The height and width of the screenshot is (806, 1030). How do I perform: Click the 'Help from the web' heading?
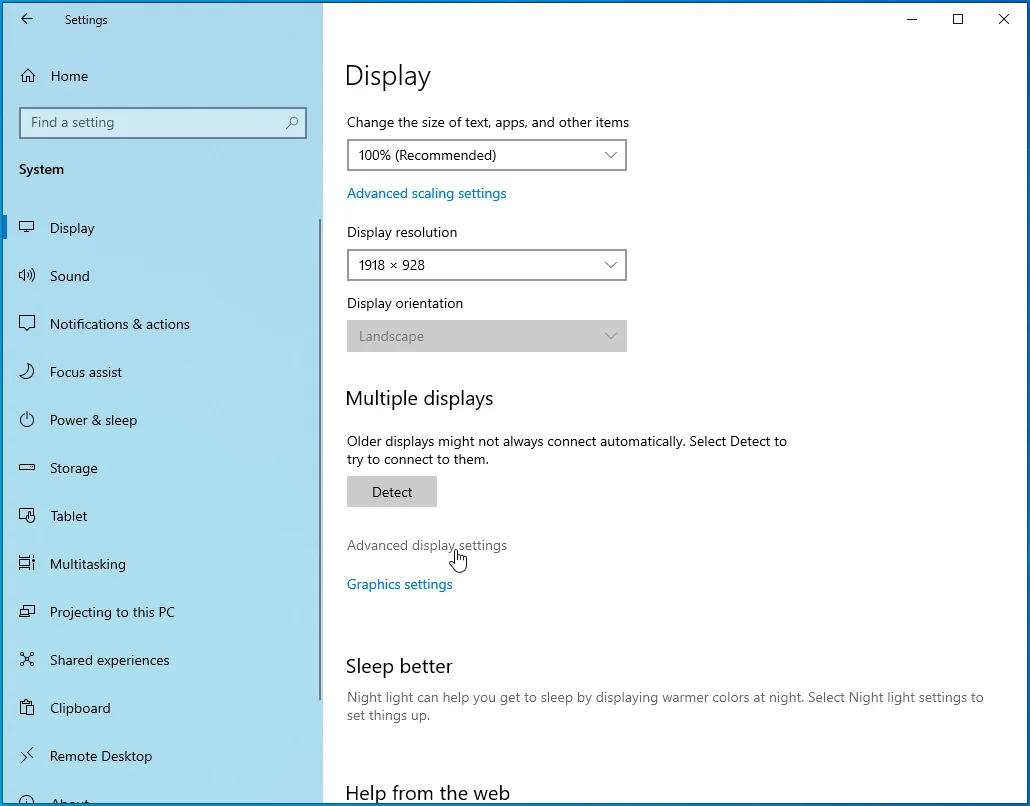(428, 793)
